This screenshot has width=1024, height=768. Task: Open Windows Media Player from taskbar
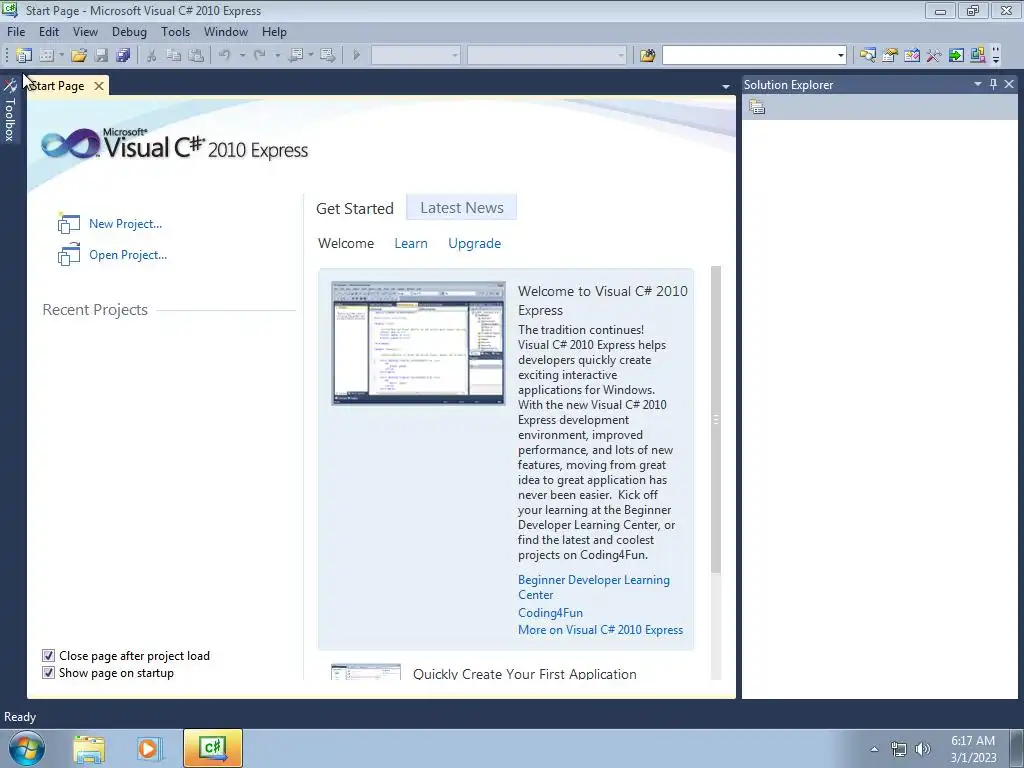(x=149, y=749)
